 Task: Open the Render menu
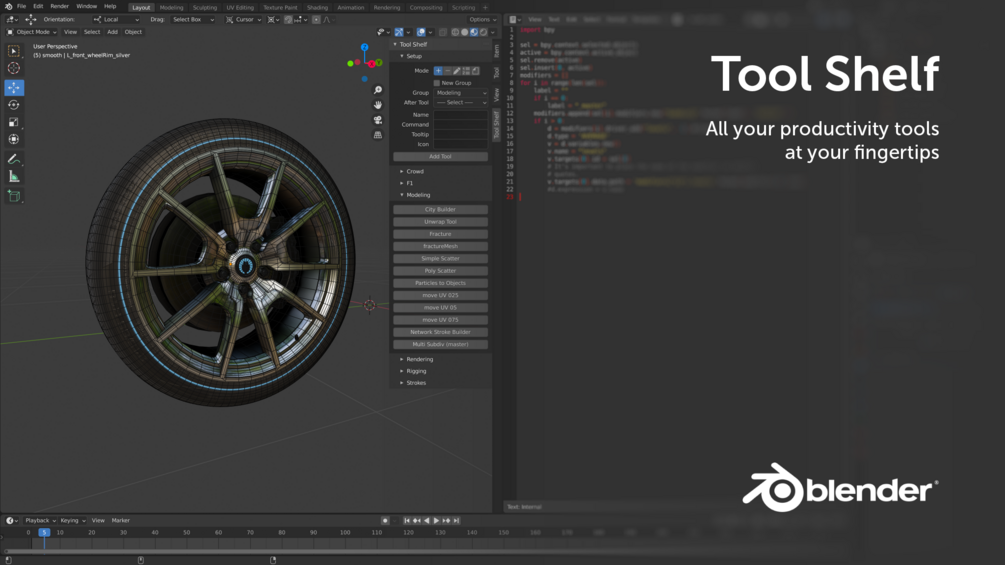60,6
